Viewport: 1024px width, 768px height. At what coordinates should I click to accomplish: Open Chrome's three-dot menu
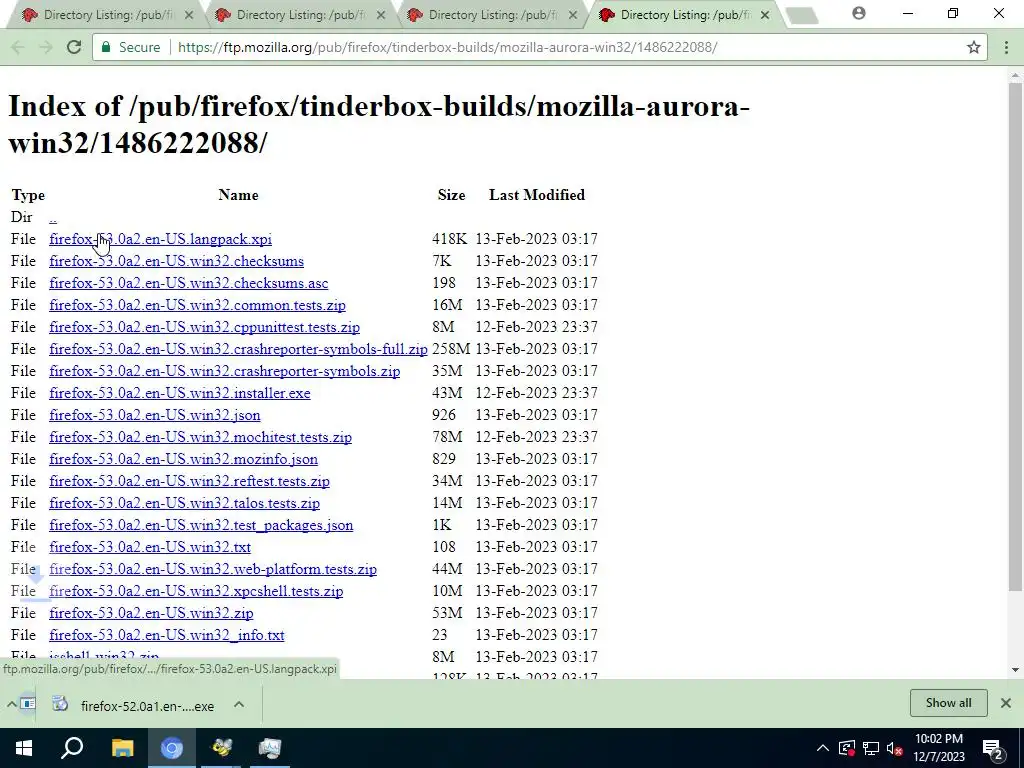click(1006, 47)
